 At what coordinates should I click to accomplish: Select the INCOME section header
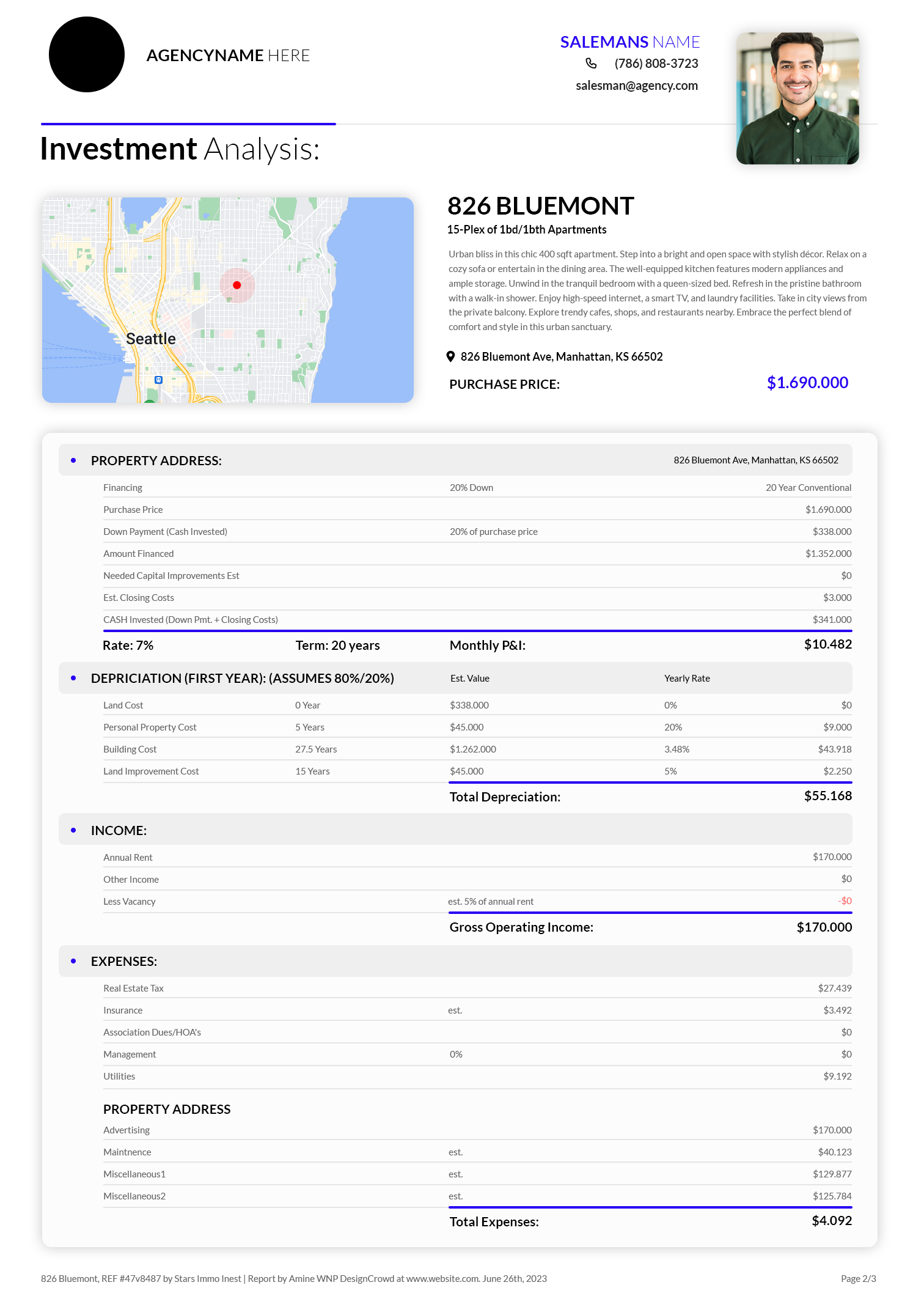coord(119,830)
